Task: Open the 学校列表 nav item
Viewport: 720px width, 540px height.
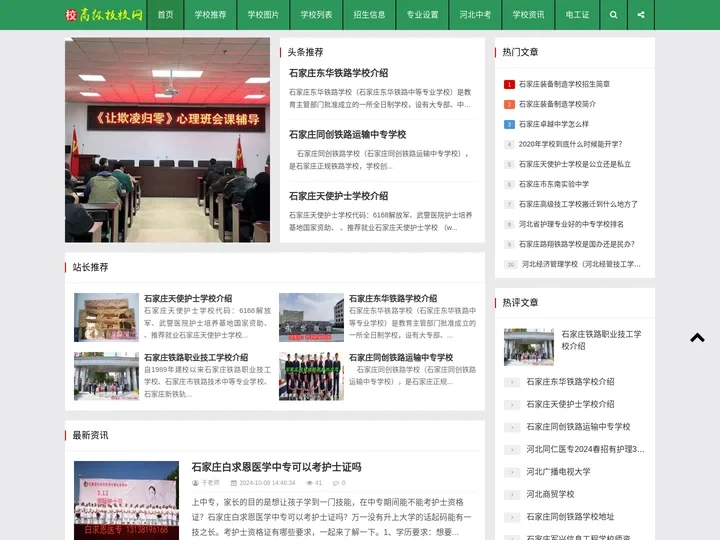Action: click(x=316, y=15)
